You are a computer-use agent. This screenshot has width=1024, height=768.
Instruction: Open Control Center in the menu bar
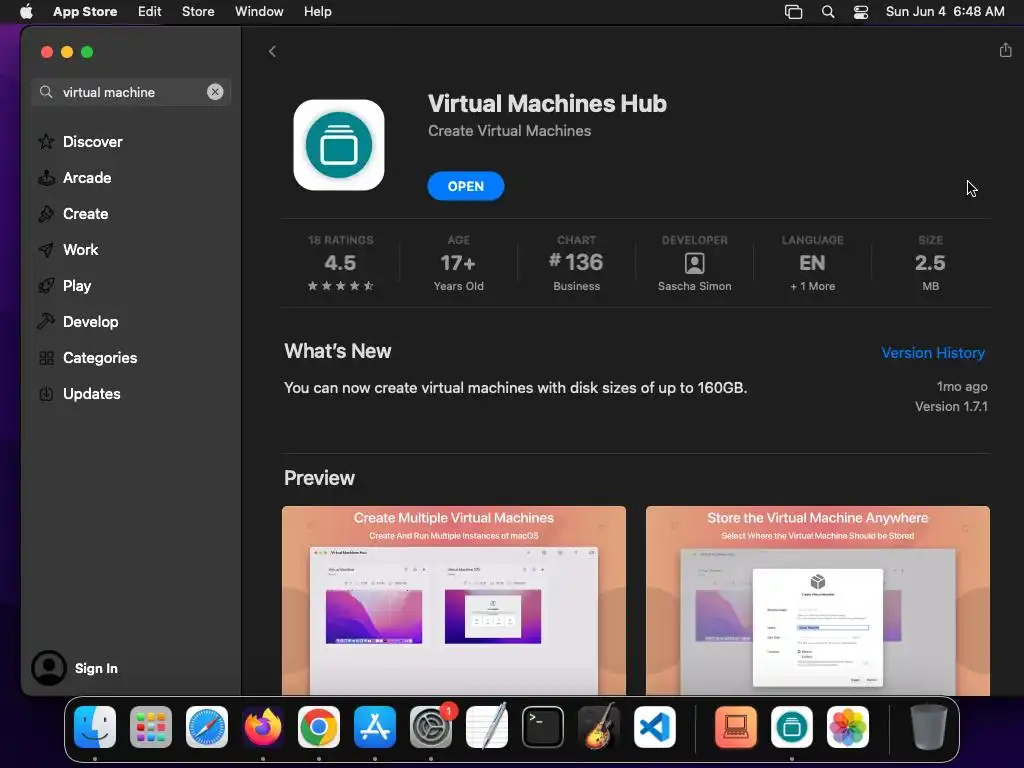tap(861, 12)
